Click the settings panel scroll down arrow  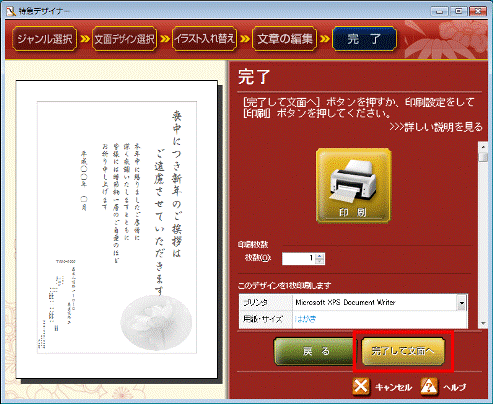coord(483,323)
